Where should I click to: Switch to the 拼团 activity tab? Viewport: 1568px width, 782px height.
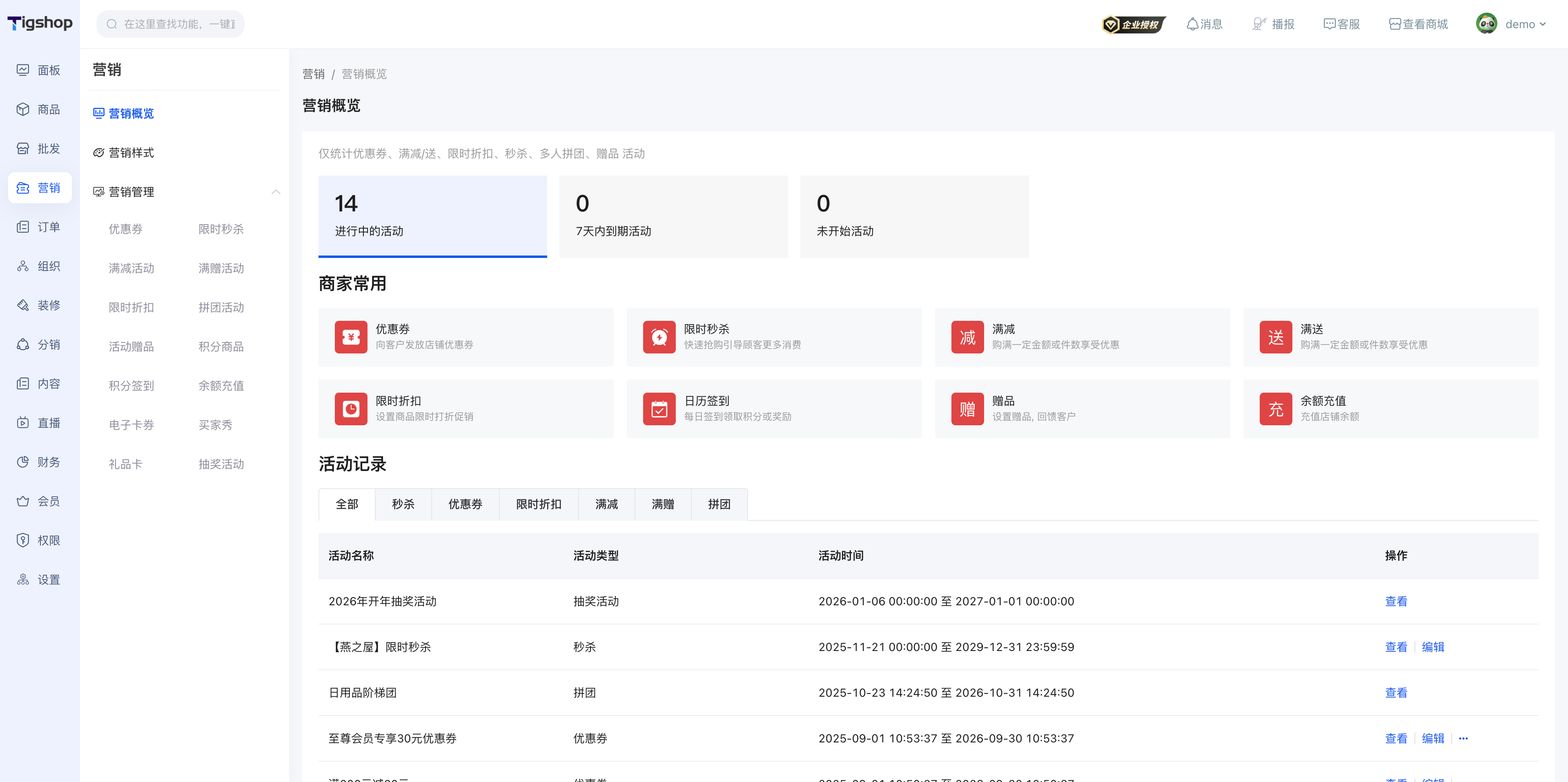click(719, 504)
